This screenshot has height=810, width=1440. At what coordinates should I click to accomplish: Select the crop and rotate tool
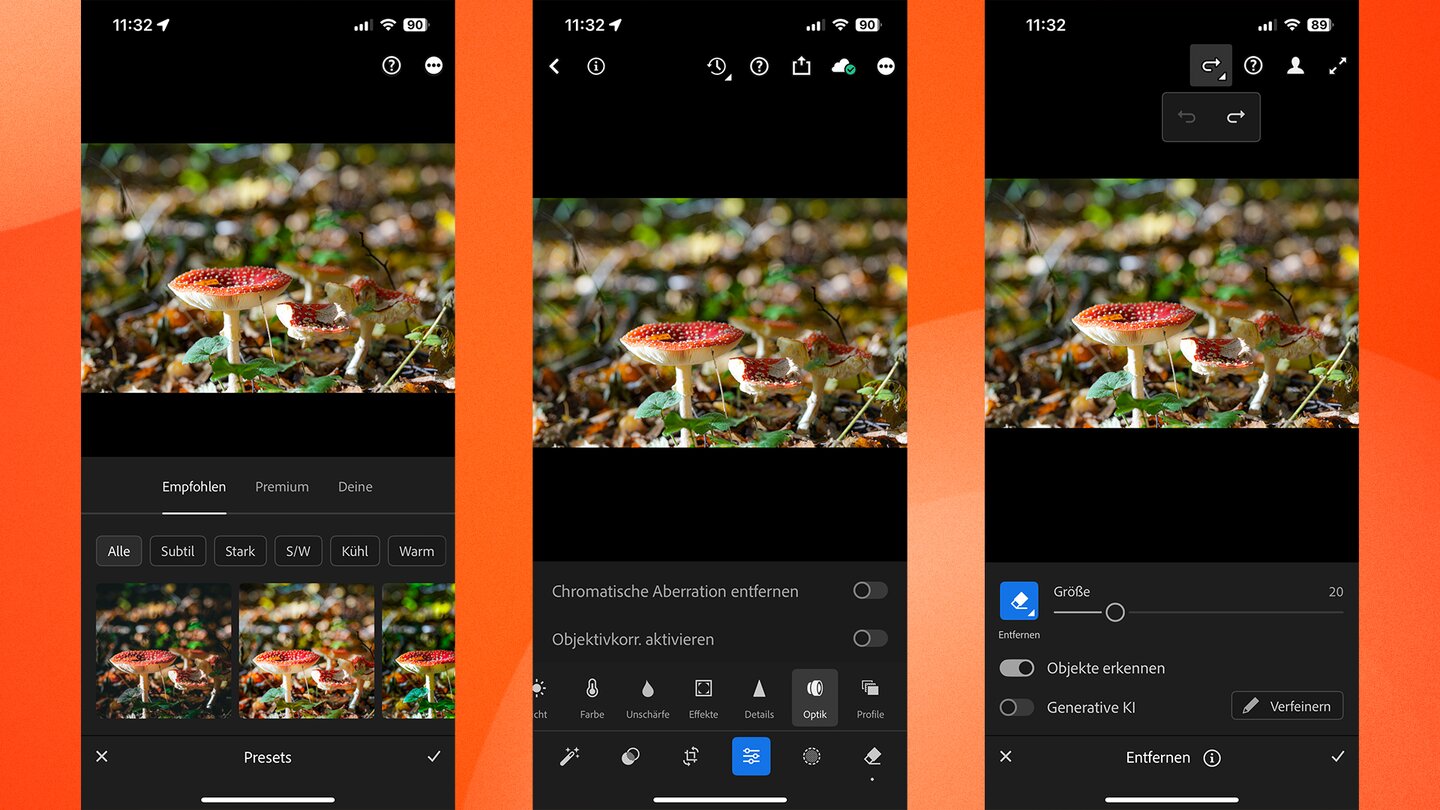[x=691, y=757]
